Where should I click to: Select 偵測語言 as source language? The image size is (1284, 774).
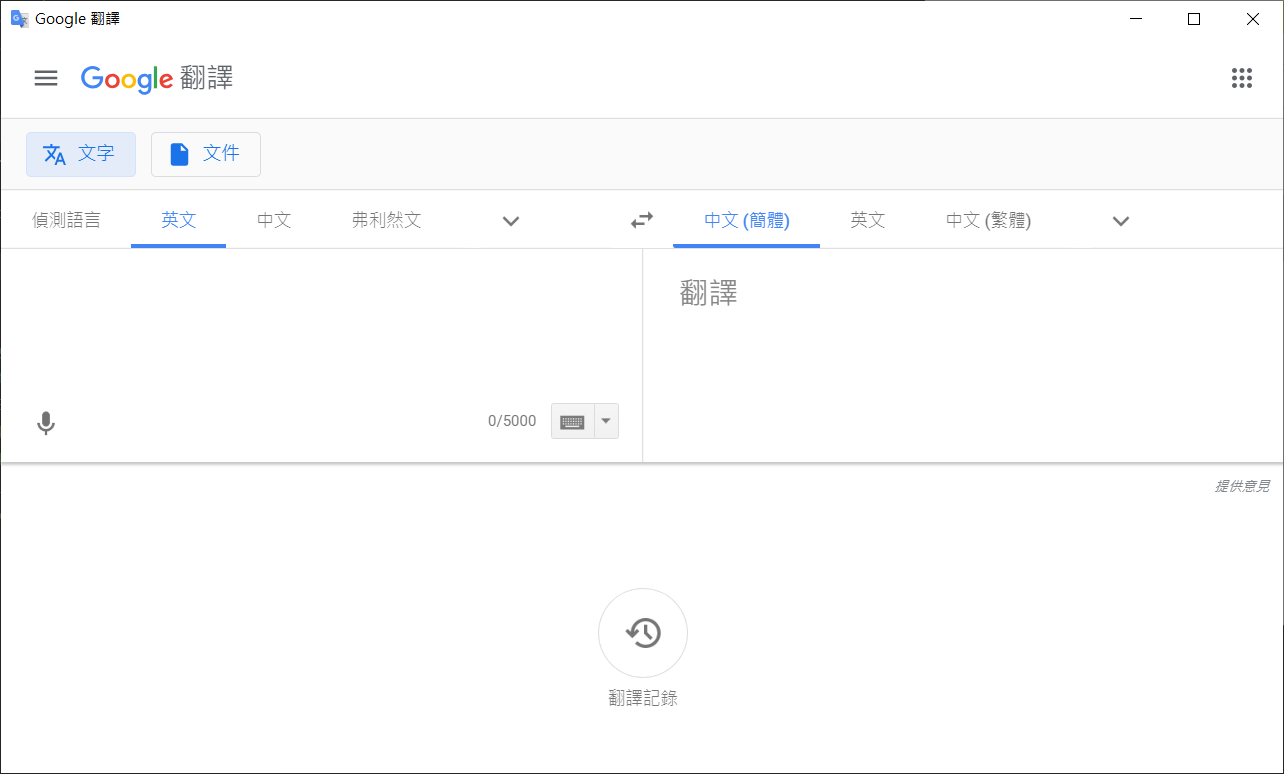[x=66, y=220]
